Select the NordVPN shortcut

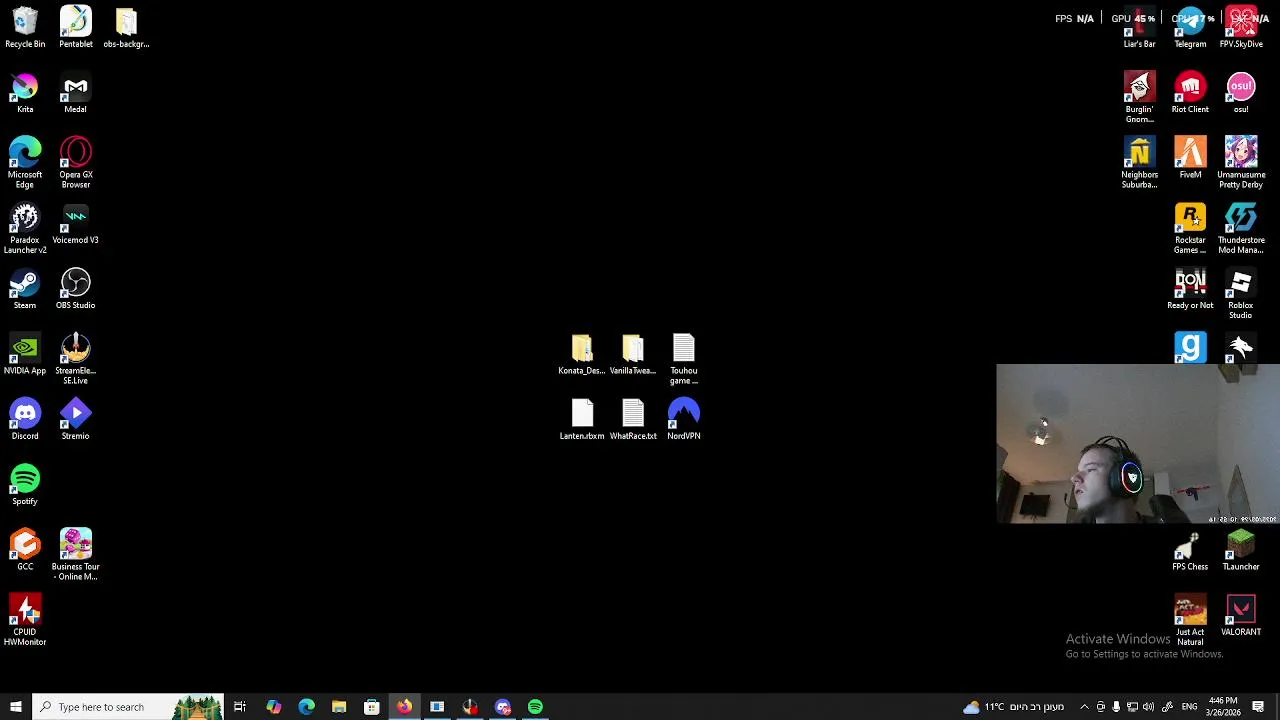[684, 419]
